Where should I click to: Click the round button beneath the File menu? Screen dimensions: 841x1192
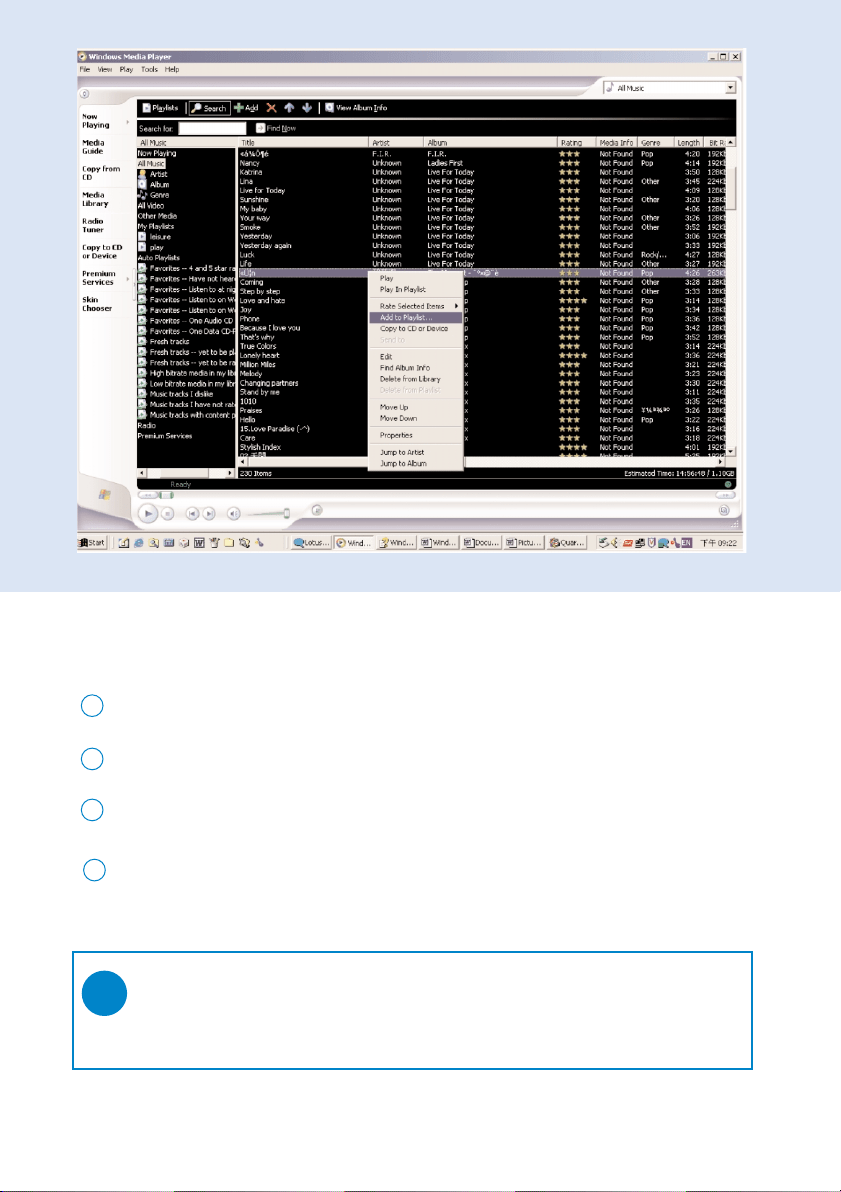point(84,94)
